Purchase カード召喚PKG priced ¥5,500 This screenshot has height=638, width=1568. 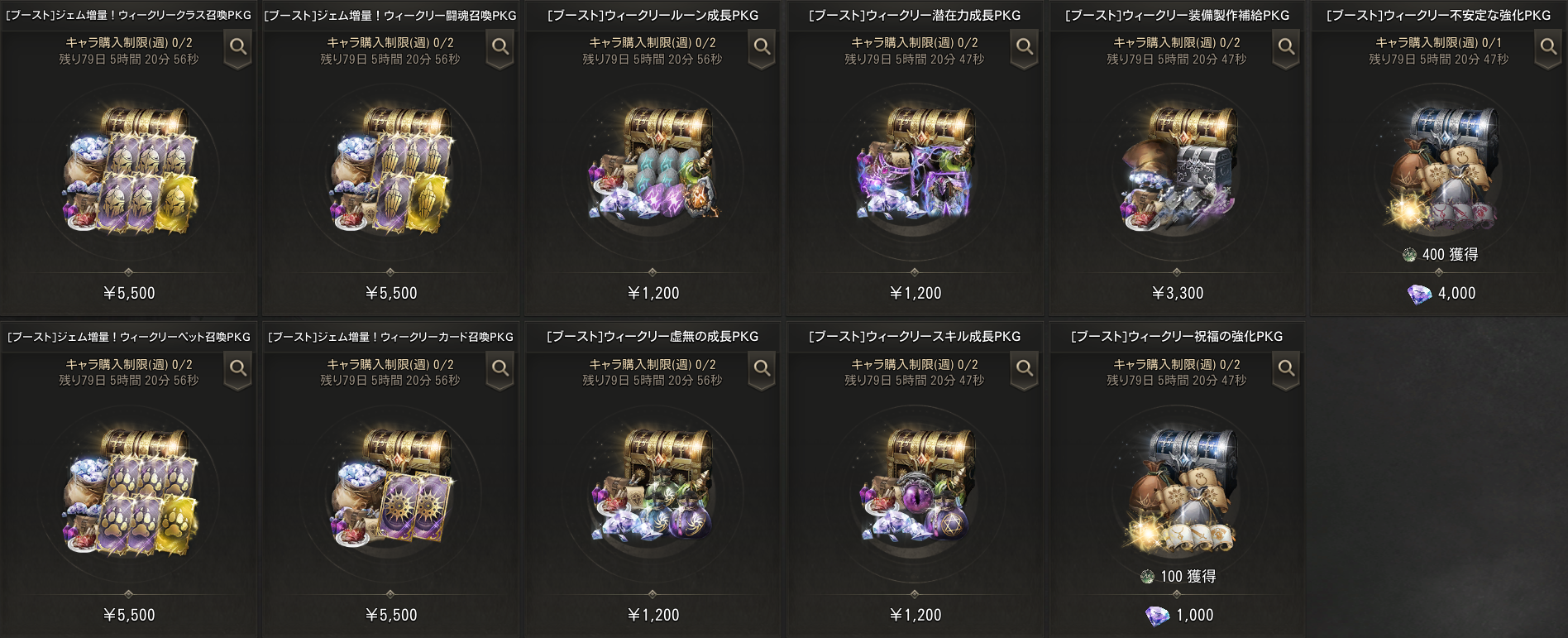click(391, 615)
